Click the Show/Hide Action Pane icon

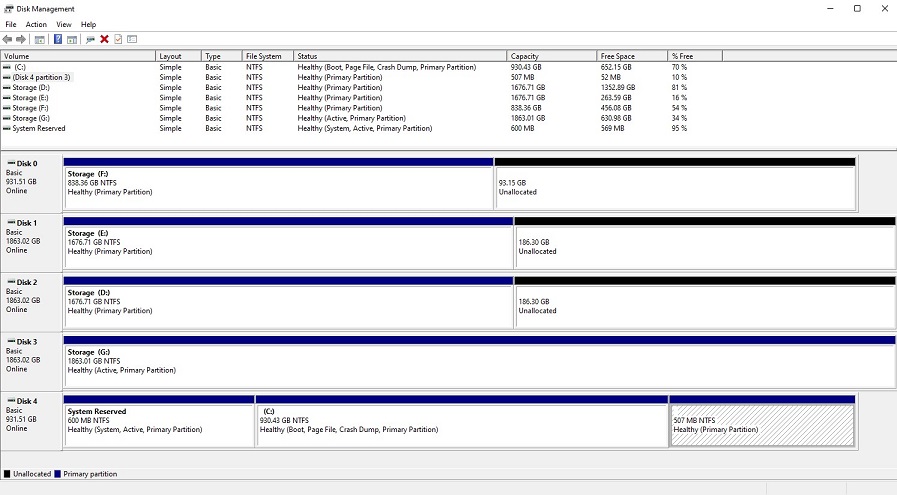(x=72, y=39)
